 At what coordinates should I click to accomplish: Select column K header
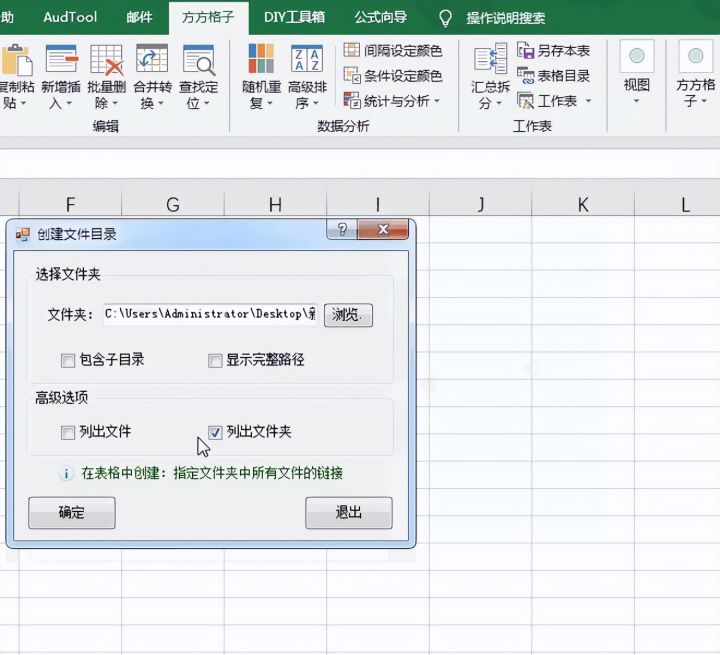pos(583,204)
